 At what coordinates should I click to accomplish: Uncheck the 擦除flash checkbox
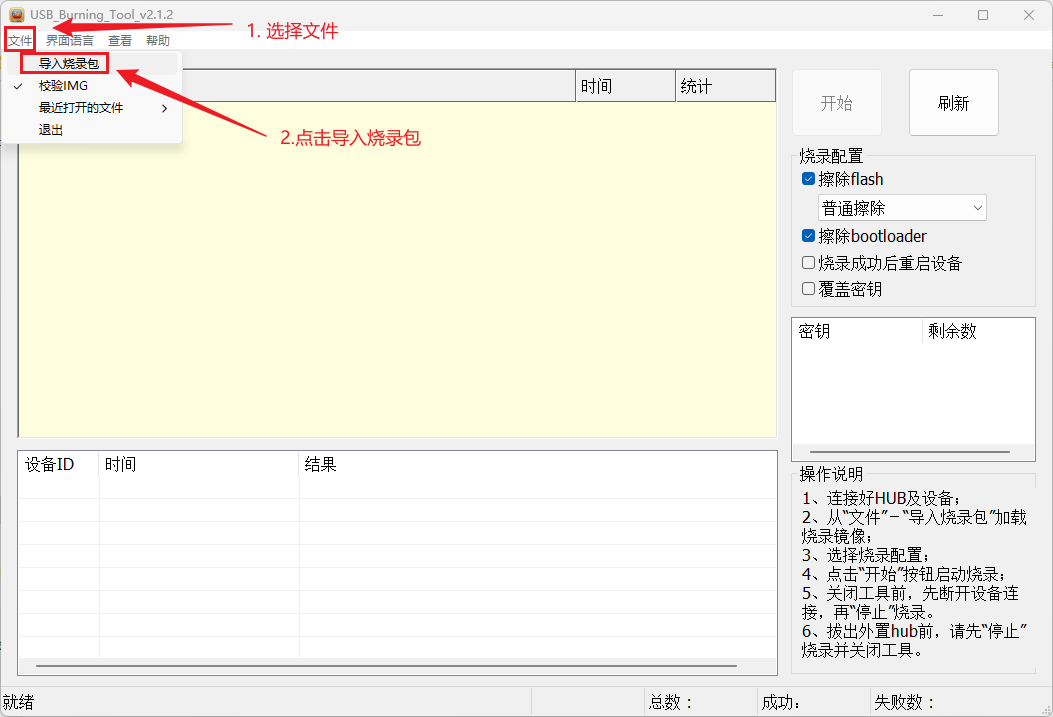coord(809,180)
